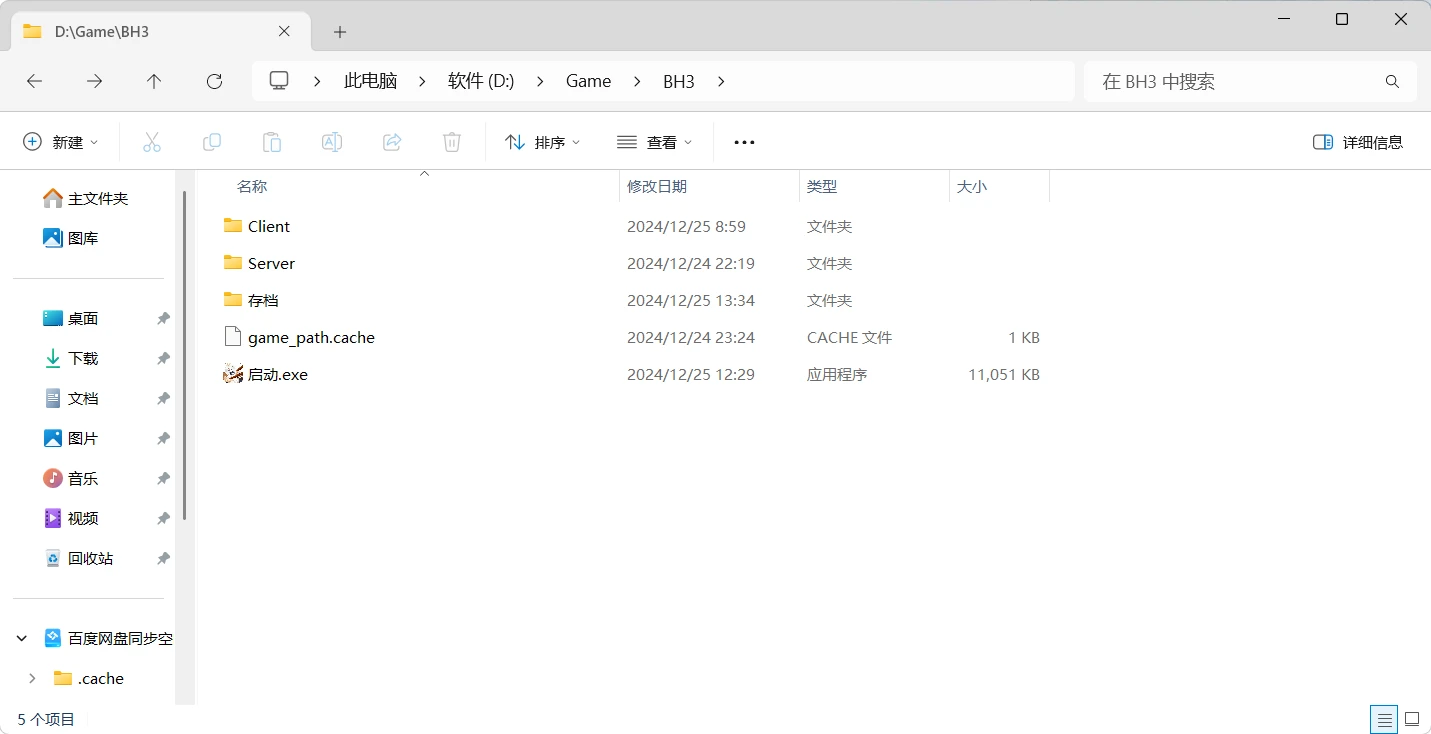Switch to details list view icon
Screen dimensions: 1431x734
tap(1384, 718)
